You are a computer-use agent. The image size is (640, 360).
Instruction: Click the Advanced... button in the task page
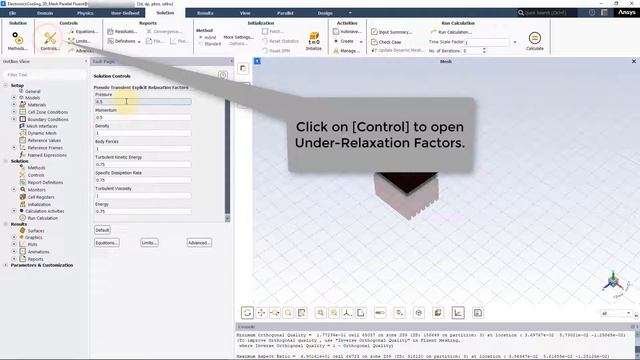click(x=199, y=242)
